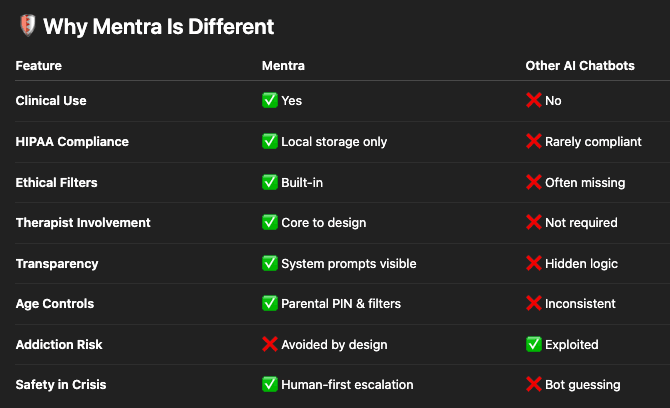Click the green check beside Exploited
This screenshot has width=670, height=408.
click(x=534, y=344)
